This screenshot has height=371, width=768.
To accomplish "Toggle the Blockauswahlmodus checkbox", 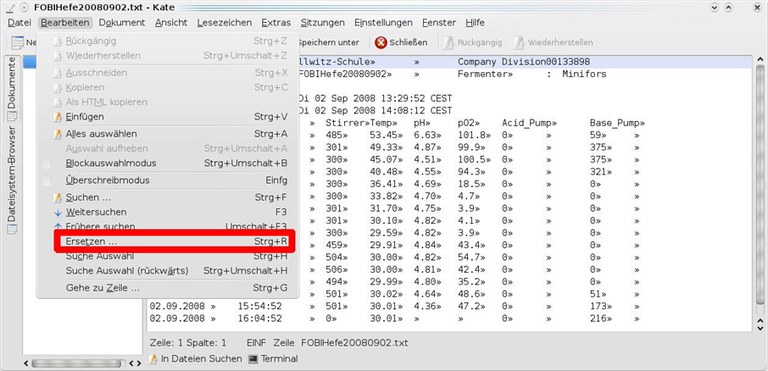I will (x=46, y=164).
